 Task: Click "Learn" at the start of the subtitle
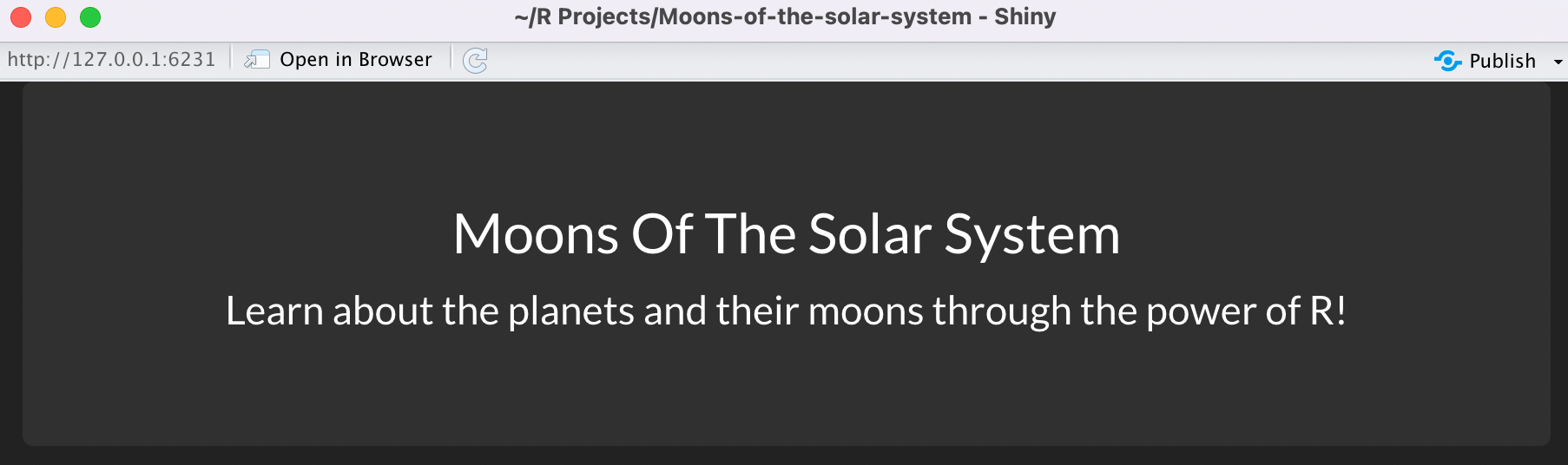click(273, 311)
